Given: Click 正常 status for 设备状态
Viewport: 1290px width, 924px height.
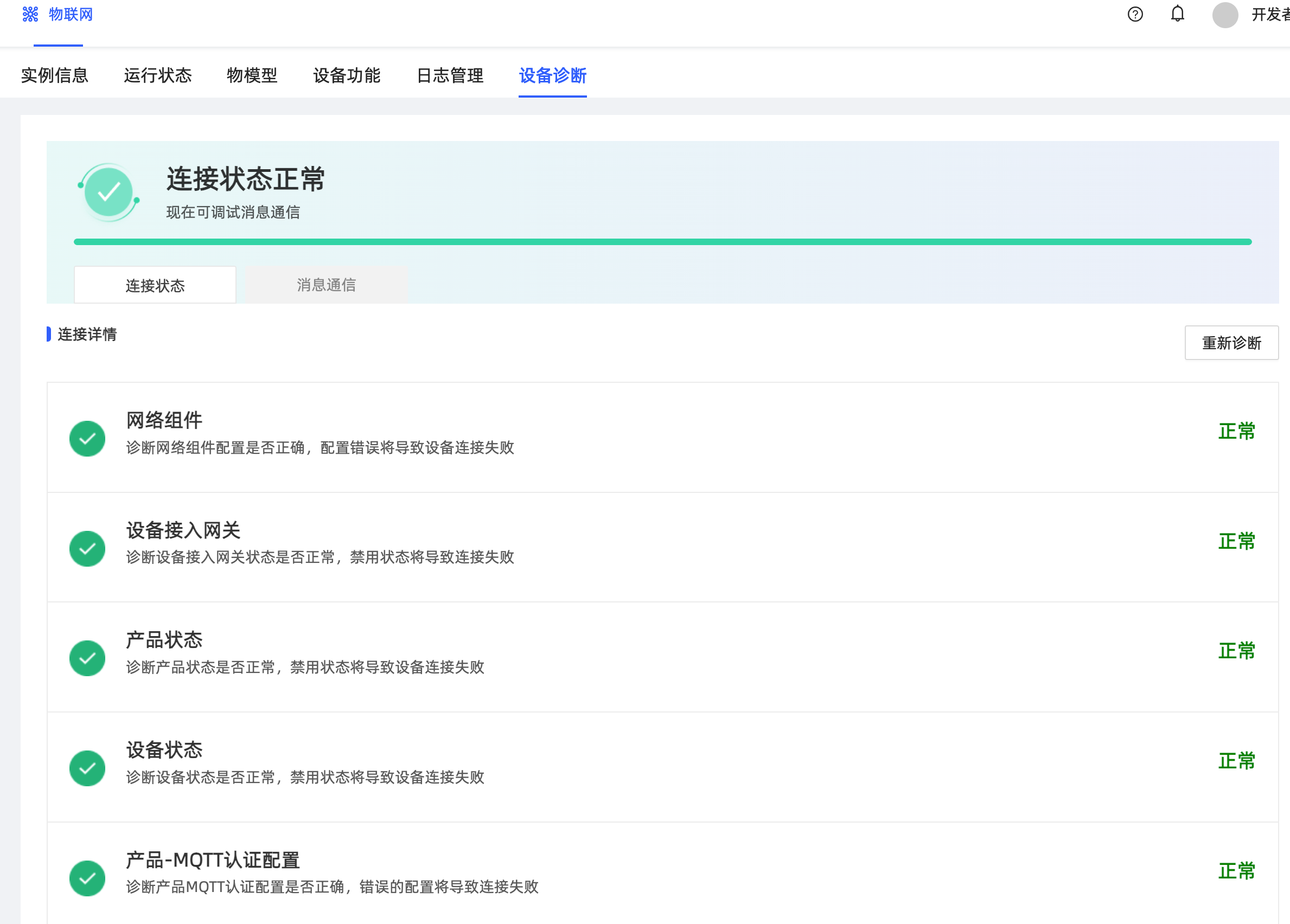Looking at the screenshot, I should (1236, 761).
